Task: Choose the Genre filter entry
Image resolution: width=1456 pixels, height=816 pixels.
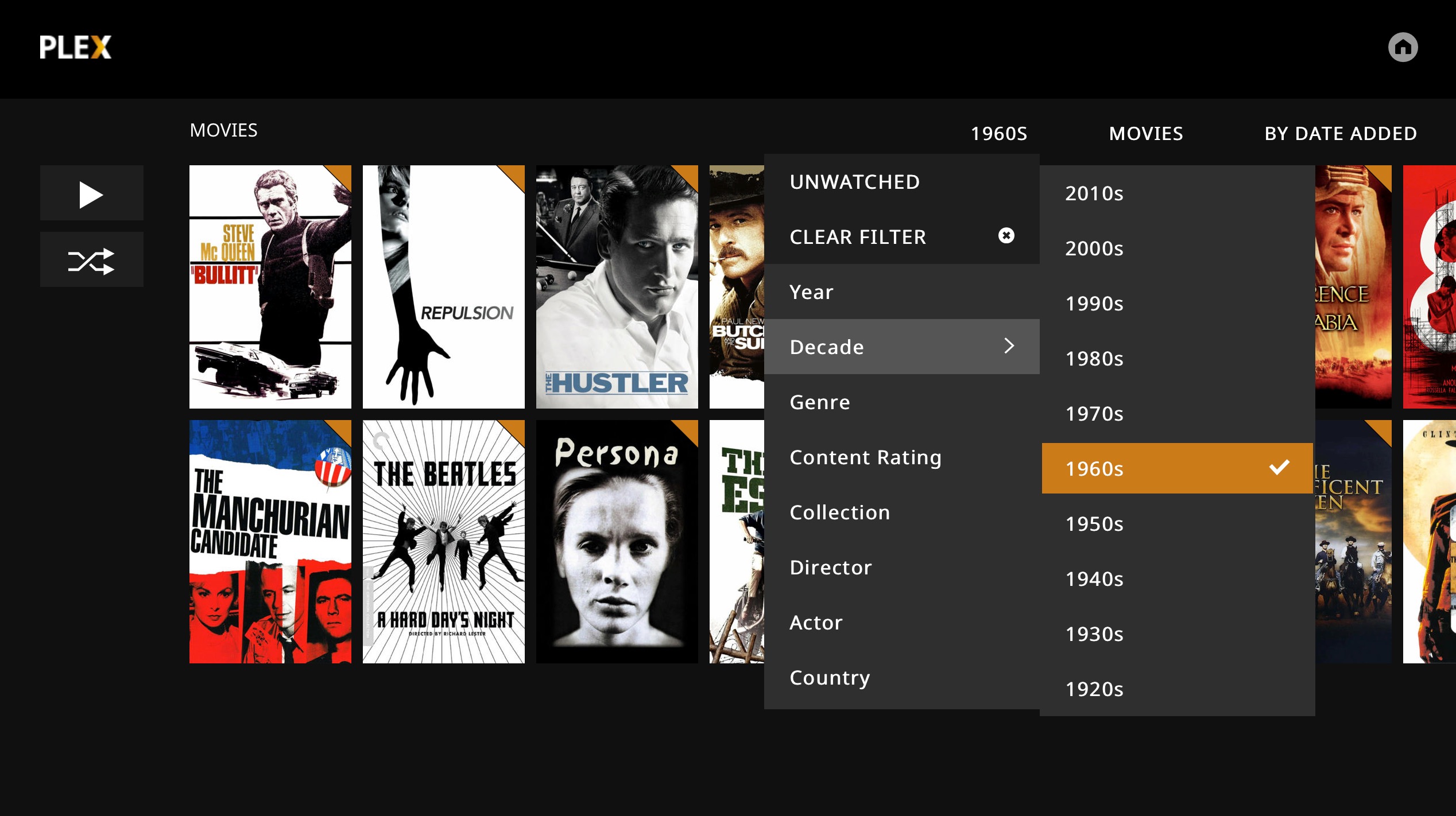Action: coord(820,402)
